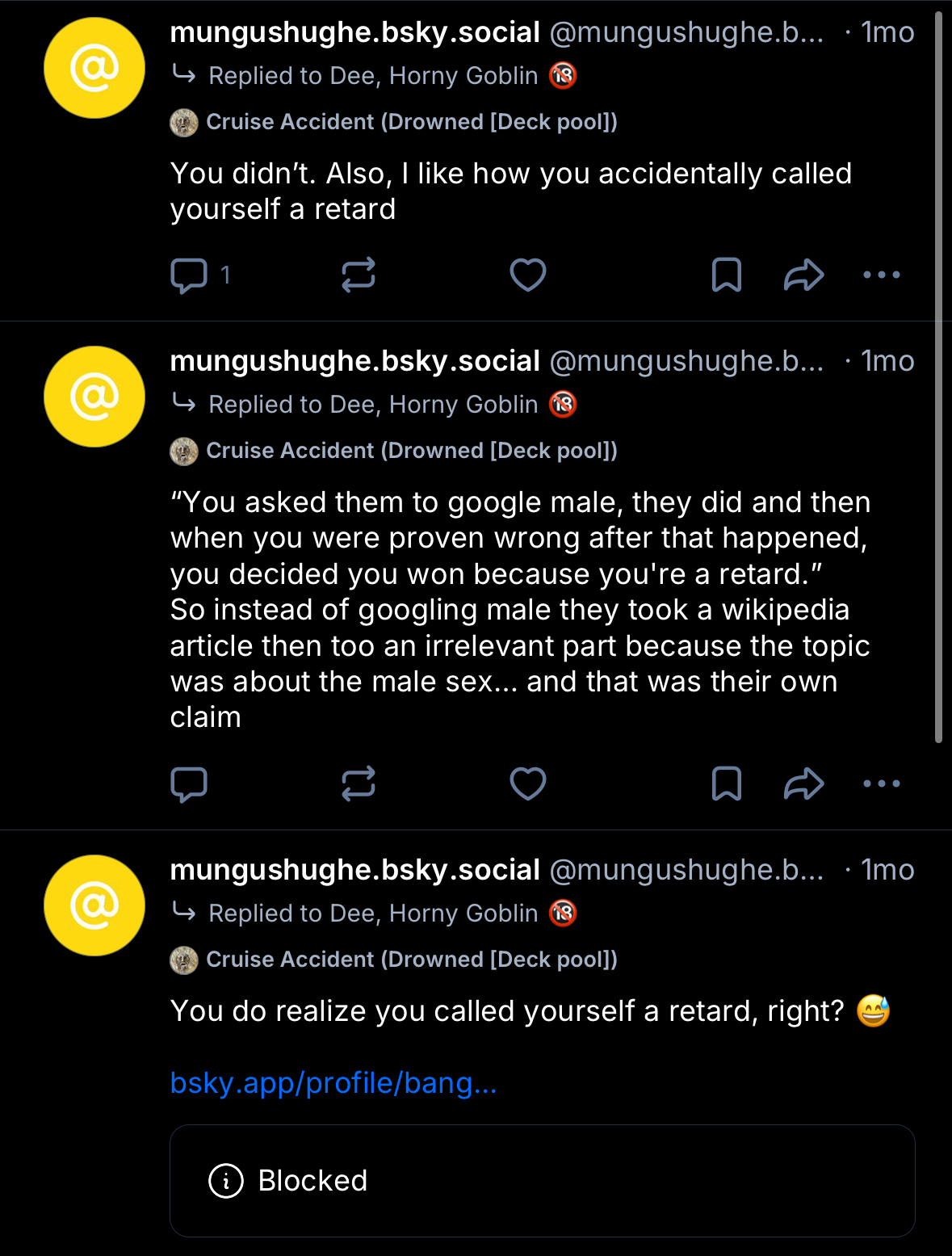The width and height of the screenshot is (952, 1256).
Task: Bookmark the first post
Action: coord(726,275)
